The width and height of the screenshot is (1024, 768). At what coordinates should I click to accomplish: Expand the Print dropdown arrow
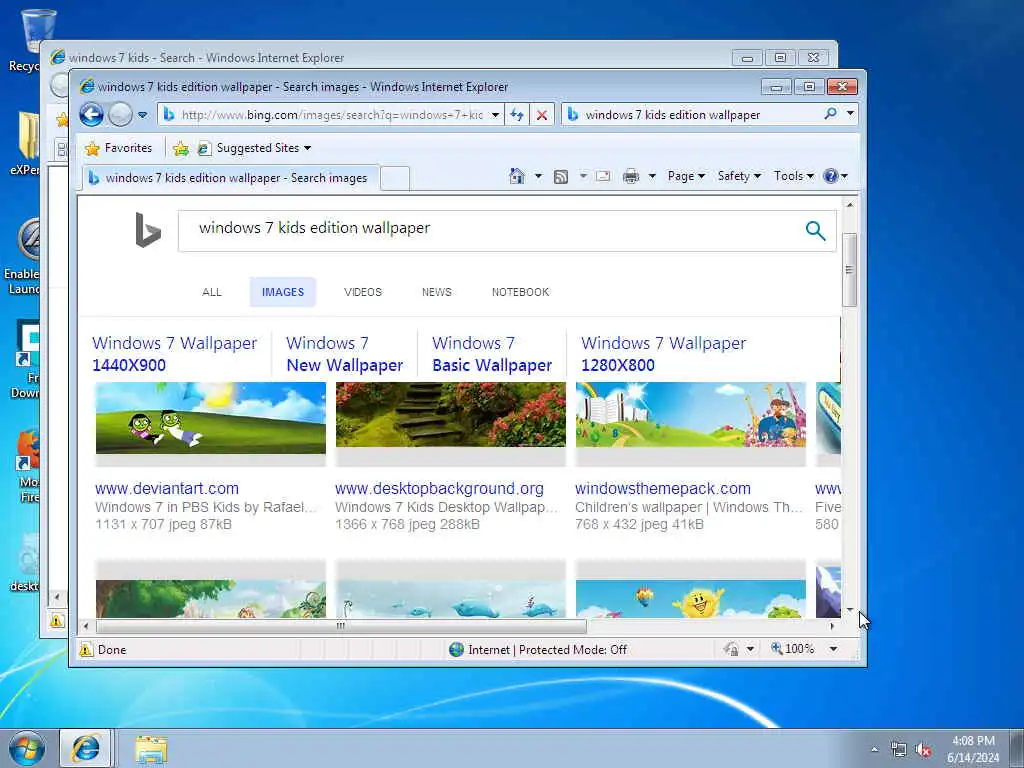(652, 176)
